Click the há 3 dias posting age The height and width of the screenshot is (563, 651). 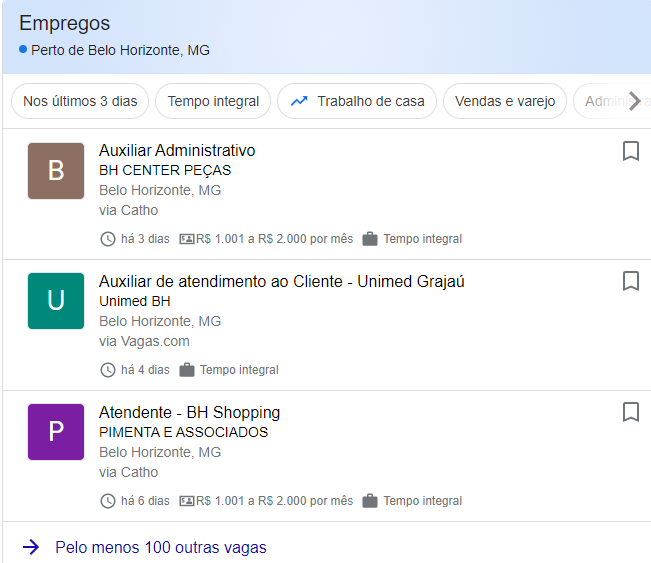145,239
